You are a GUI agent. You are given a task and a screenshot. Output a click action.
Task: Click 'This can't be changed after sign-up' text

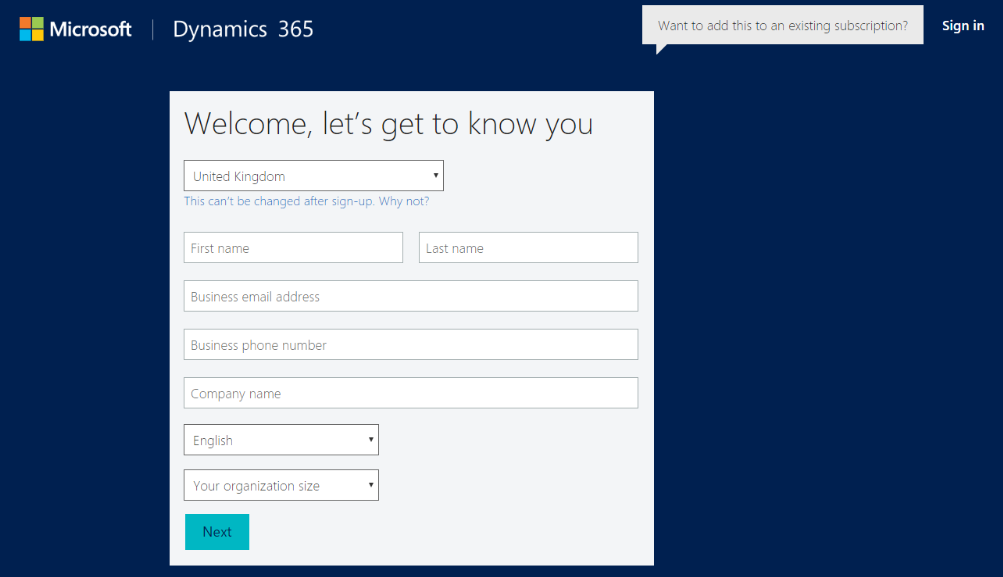[279, 201]
